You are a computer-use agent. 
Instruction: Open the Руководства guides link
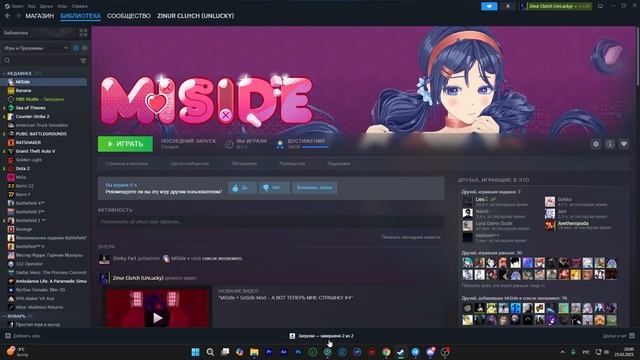(292, 164)
